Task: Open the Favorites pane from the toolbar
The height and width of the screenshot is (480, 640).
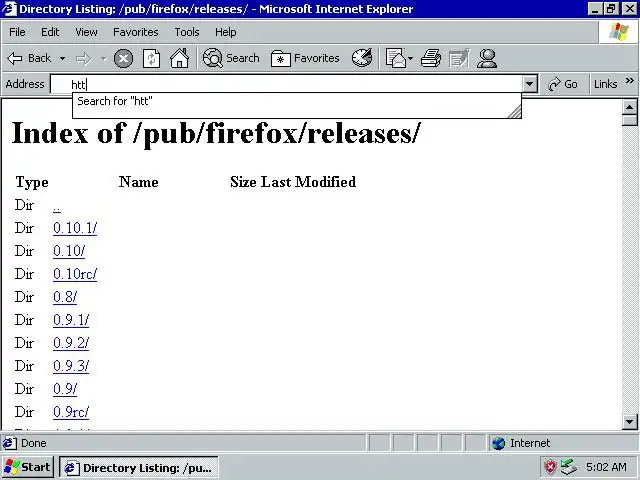Action: 305,58
